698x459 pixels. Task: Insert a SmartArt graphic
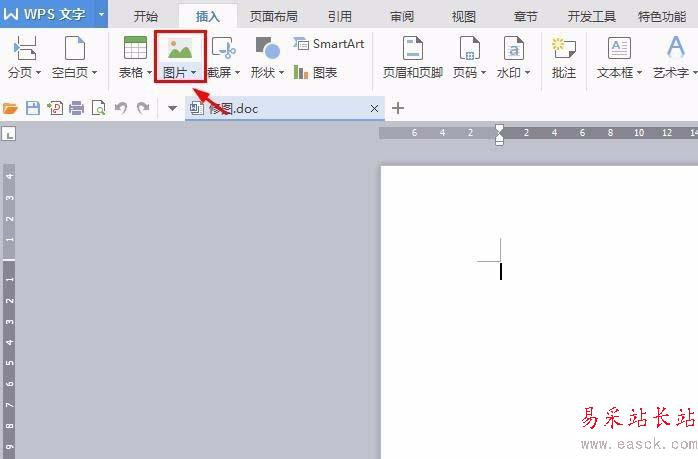(x=329, y=44)
